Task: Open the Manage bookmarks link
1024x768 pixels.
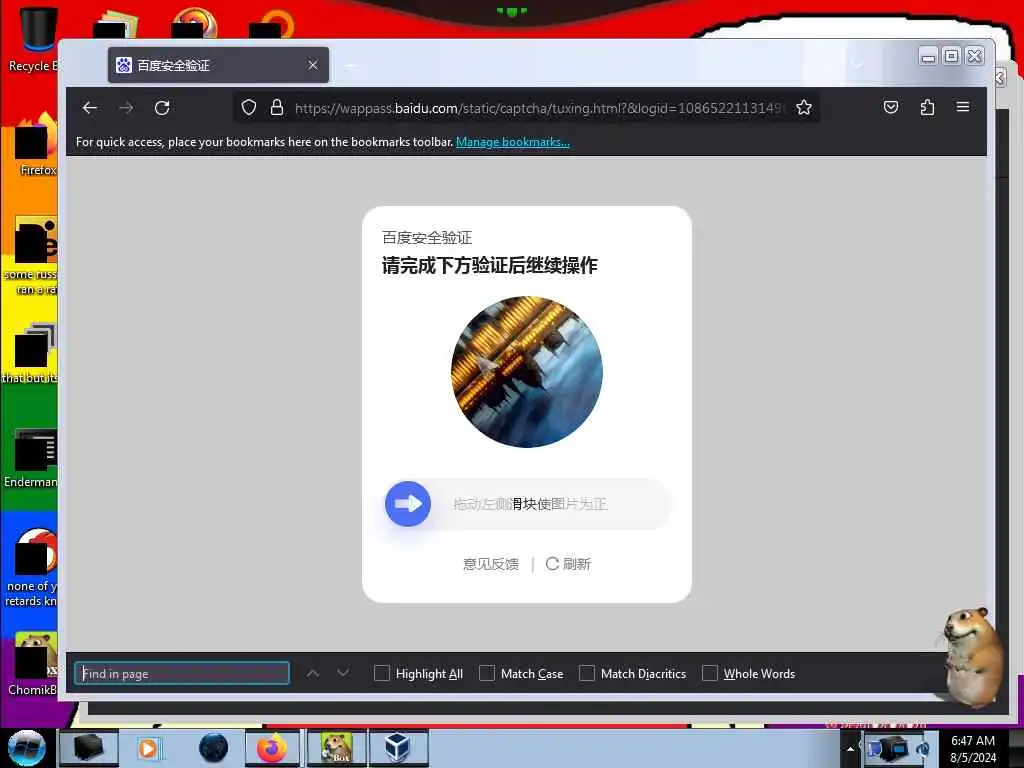Action: (x=513, y=142)
